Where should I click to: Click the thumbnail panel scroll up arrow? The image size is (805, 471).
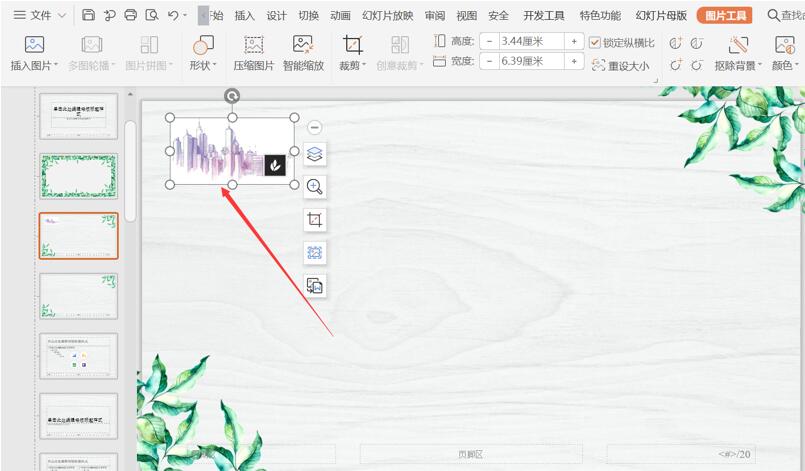130,95
